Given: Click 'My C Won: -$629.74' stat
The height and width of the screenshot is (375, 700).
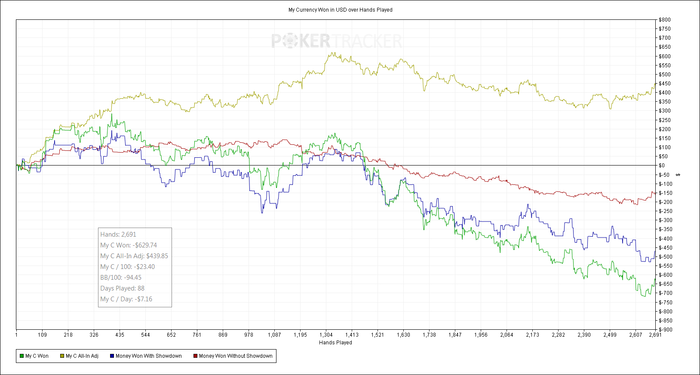Looking at the screenshot, I should (129, 245).
